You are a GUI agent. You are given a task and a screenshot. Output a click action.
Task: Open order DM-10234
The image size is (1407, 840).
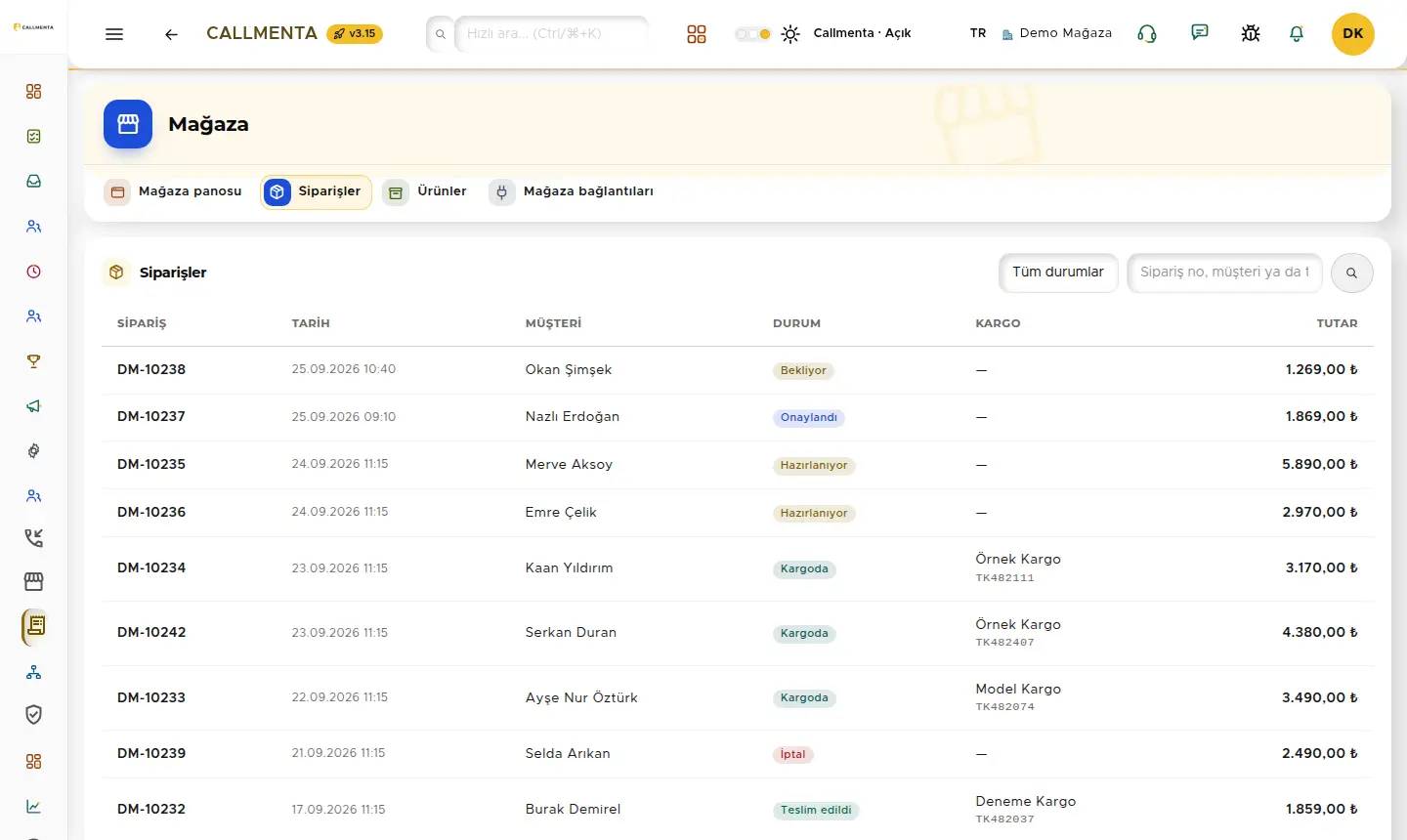(151, 568)
